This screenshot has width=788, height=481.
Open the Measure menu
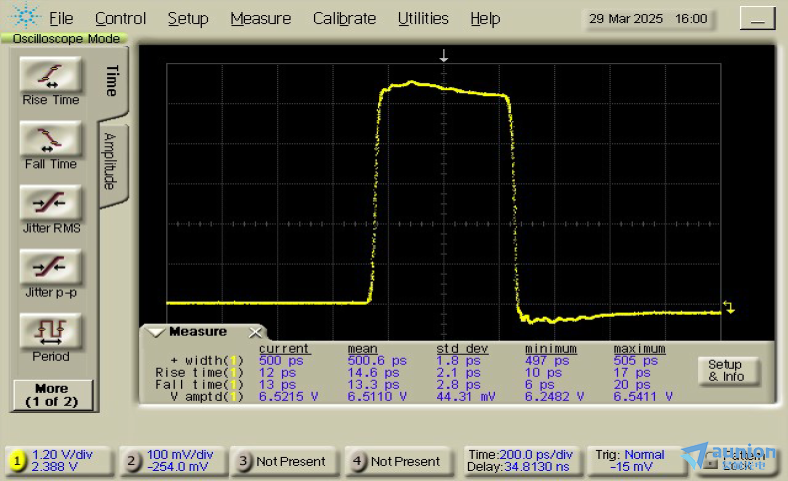pos(260,18)
